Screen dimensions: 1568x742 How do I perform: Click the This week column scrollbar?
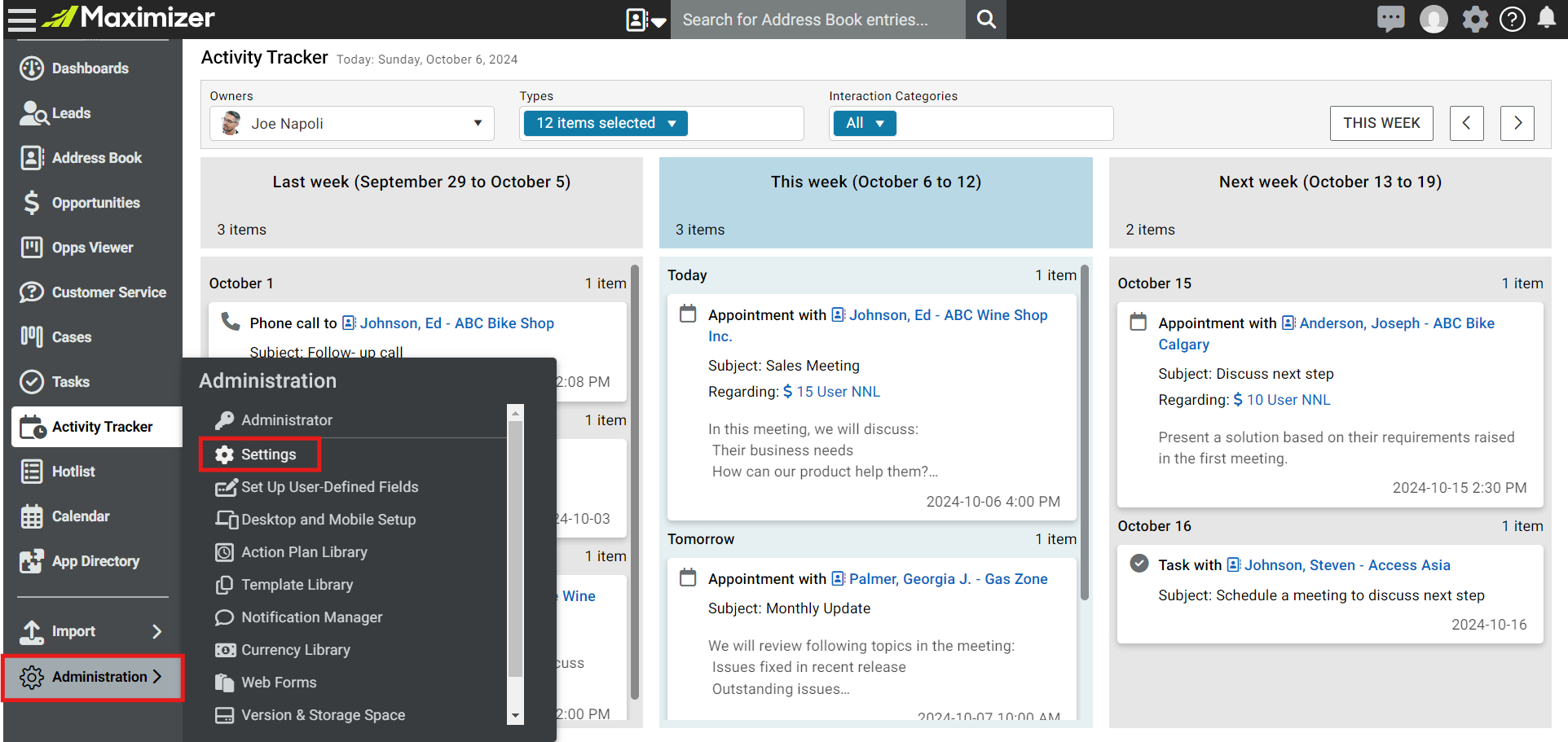1085,432
